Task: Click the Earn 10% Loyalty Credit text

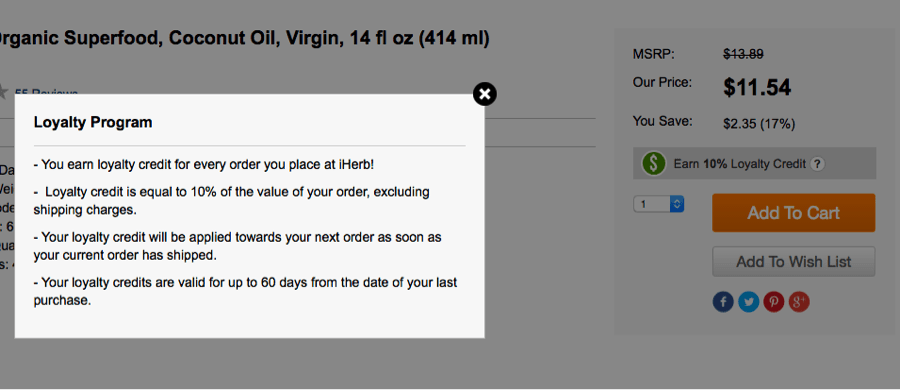Action: pos(740,164)
